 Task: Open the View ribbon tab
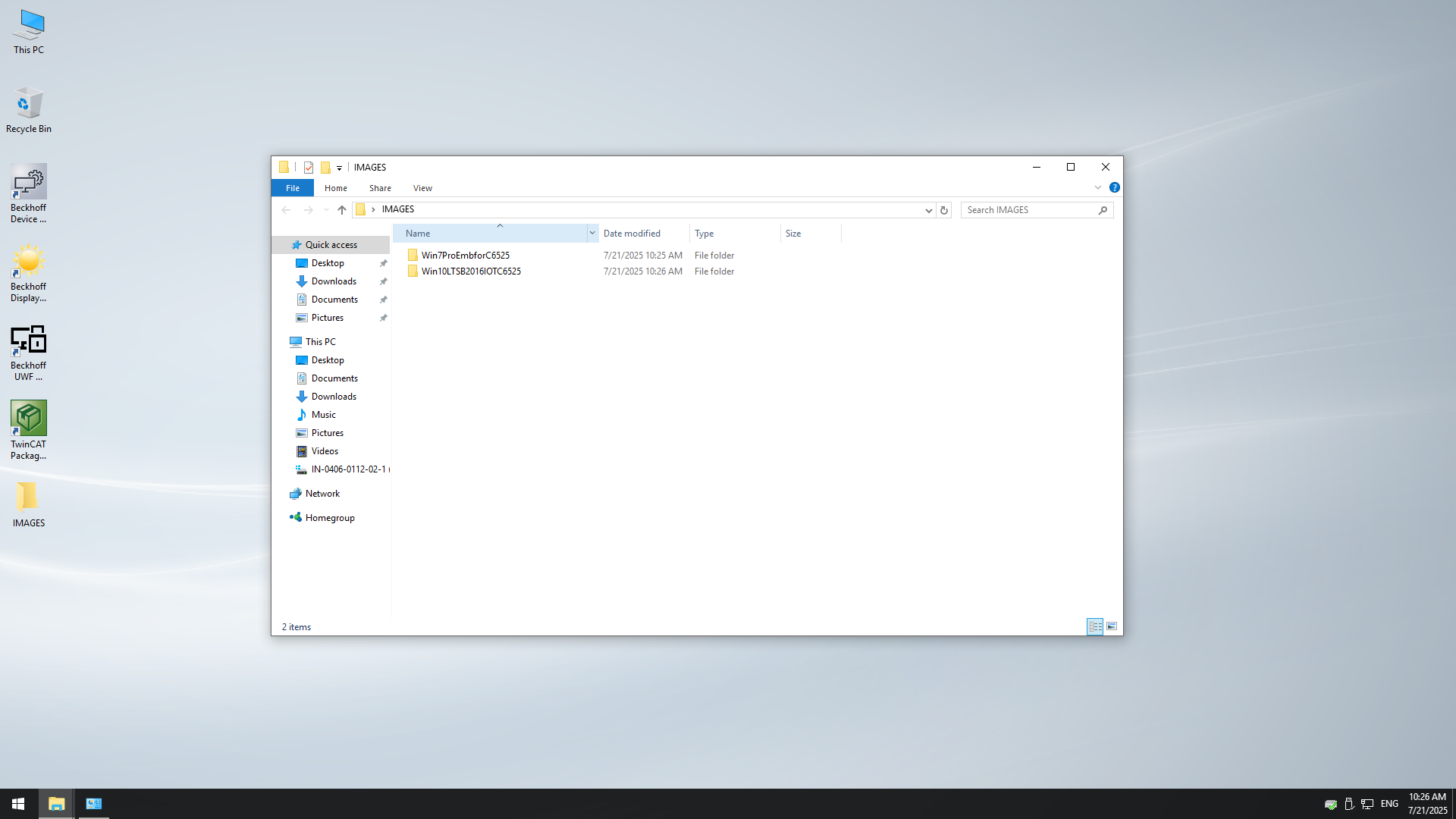(x=422, y=188)
